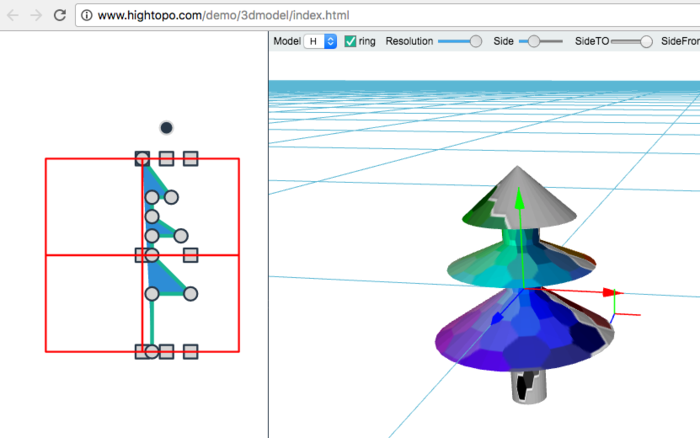Focus the address bar showing www.hightopo.com
700x438 pixels.
pos(388,15)
